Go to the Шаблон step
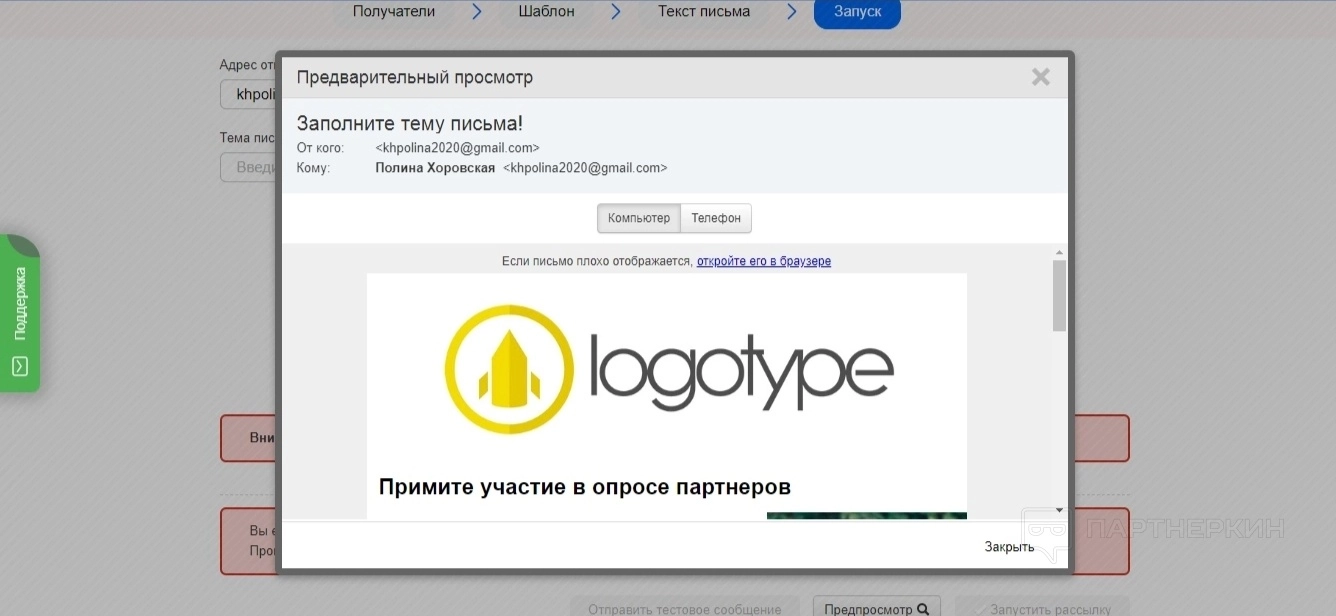Screen dimensions: 1336x616 click(546, 12)
